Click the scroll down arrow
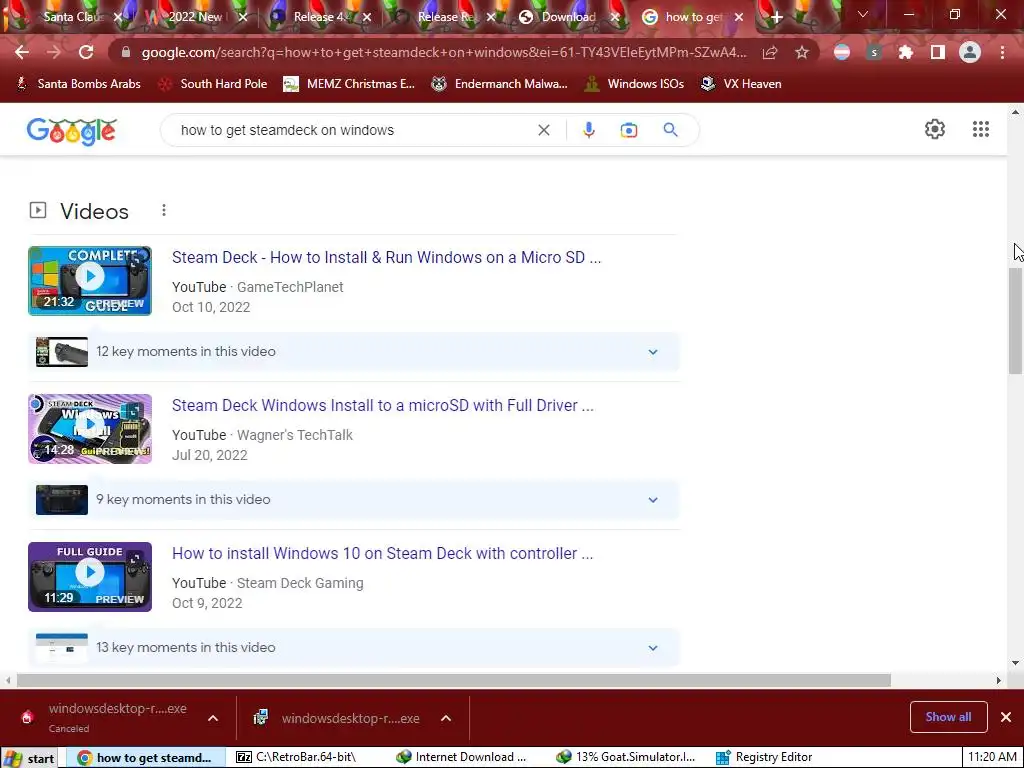 point(1015,663)
